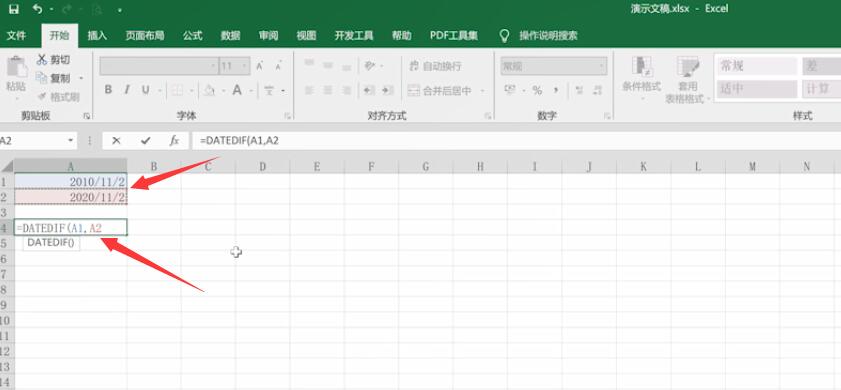Switch to the Formulas (公式) tab

193,35
